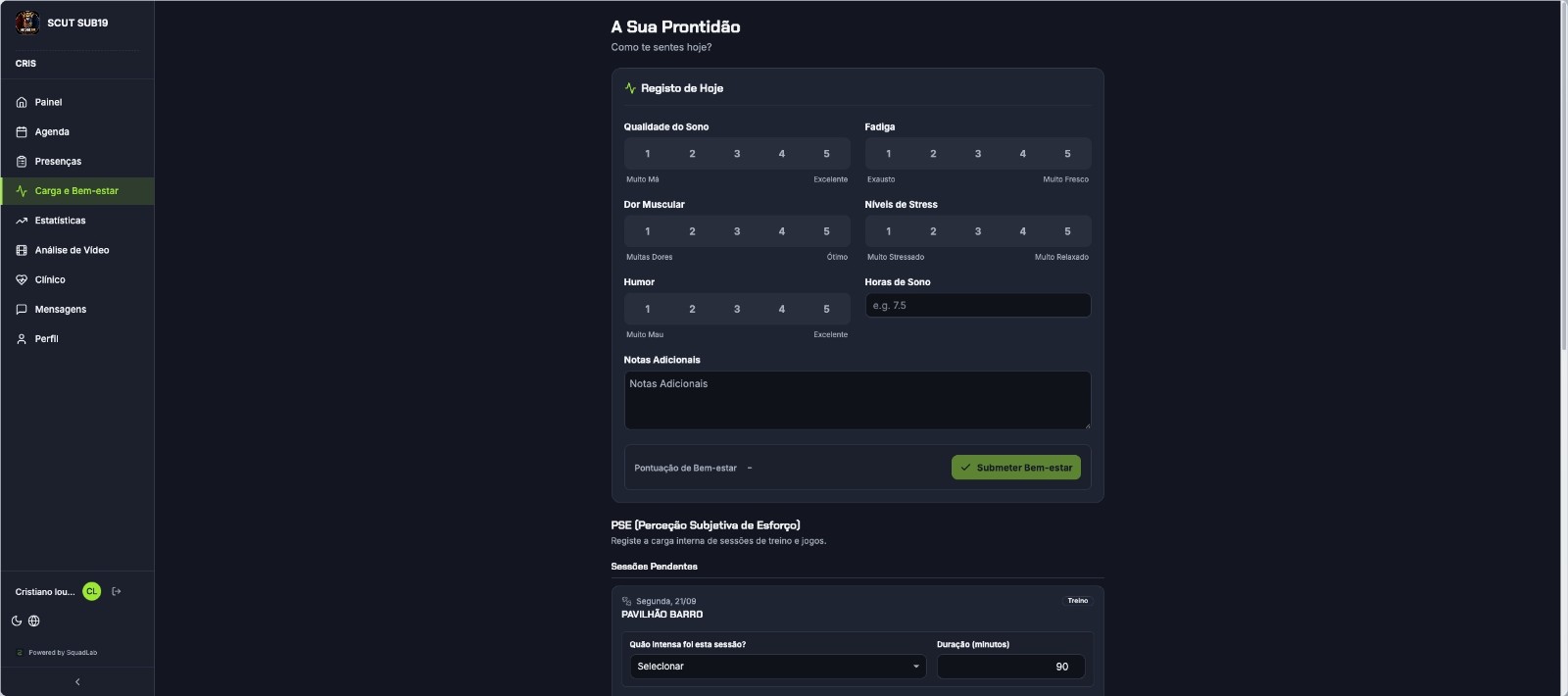Click into Notas Adicionais text area
The width and height of the screenshot is (1568, 696).
click(x=857, y=400)
